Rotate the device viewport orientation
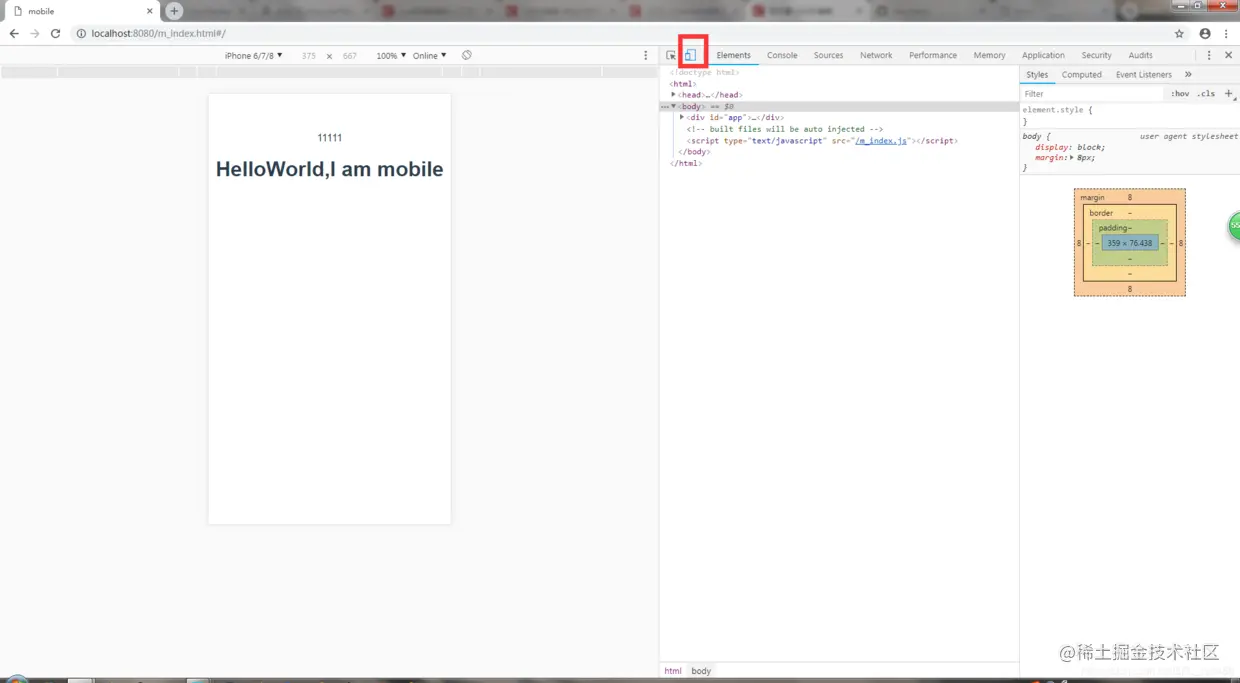This screenshot has height=683, width=1240. [466, 55]
